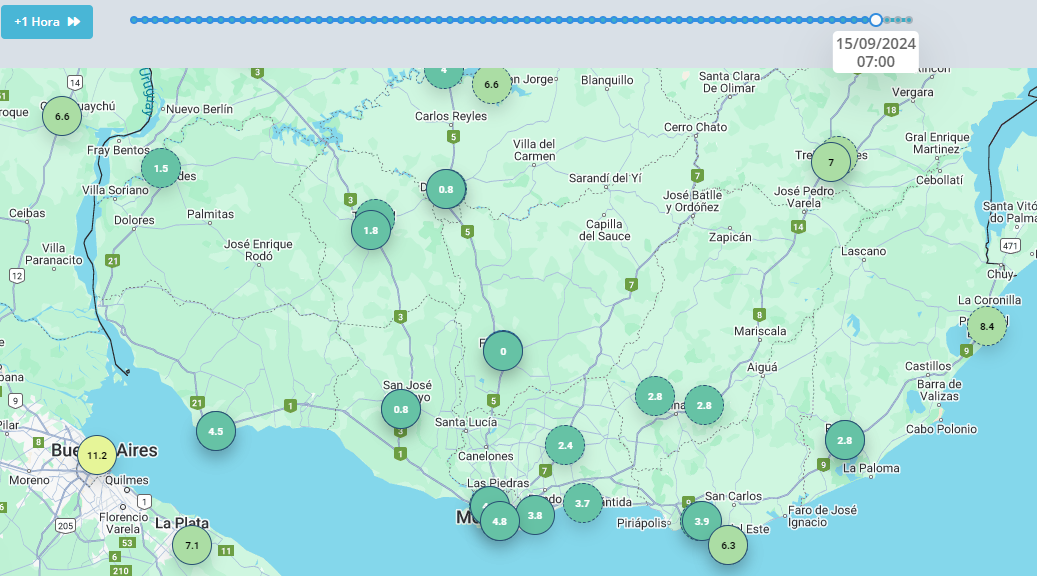This screenshot has height=576, width=1037.
Task: Click the 2.4 station marker
Action: (x=565, y=445)
